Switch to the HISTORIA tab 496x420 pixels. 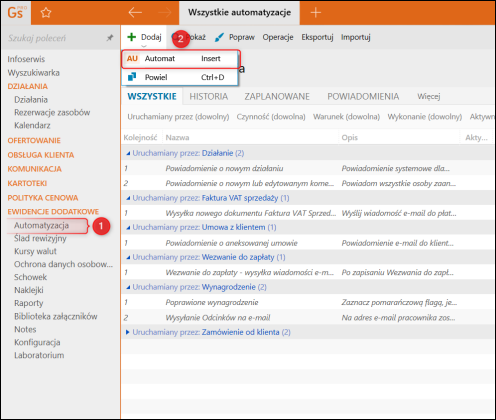209,97
